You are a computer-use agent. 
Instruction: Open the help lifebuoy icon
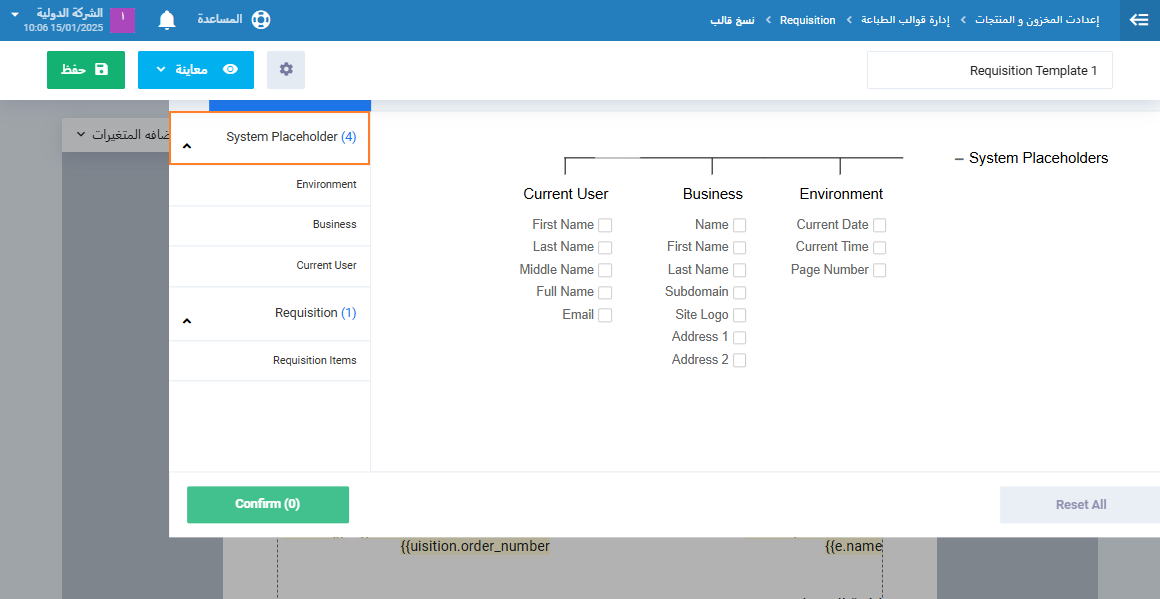pos(261,20)
